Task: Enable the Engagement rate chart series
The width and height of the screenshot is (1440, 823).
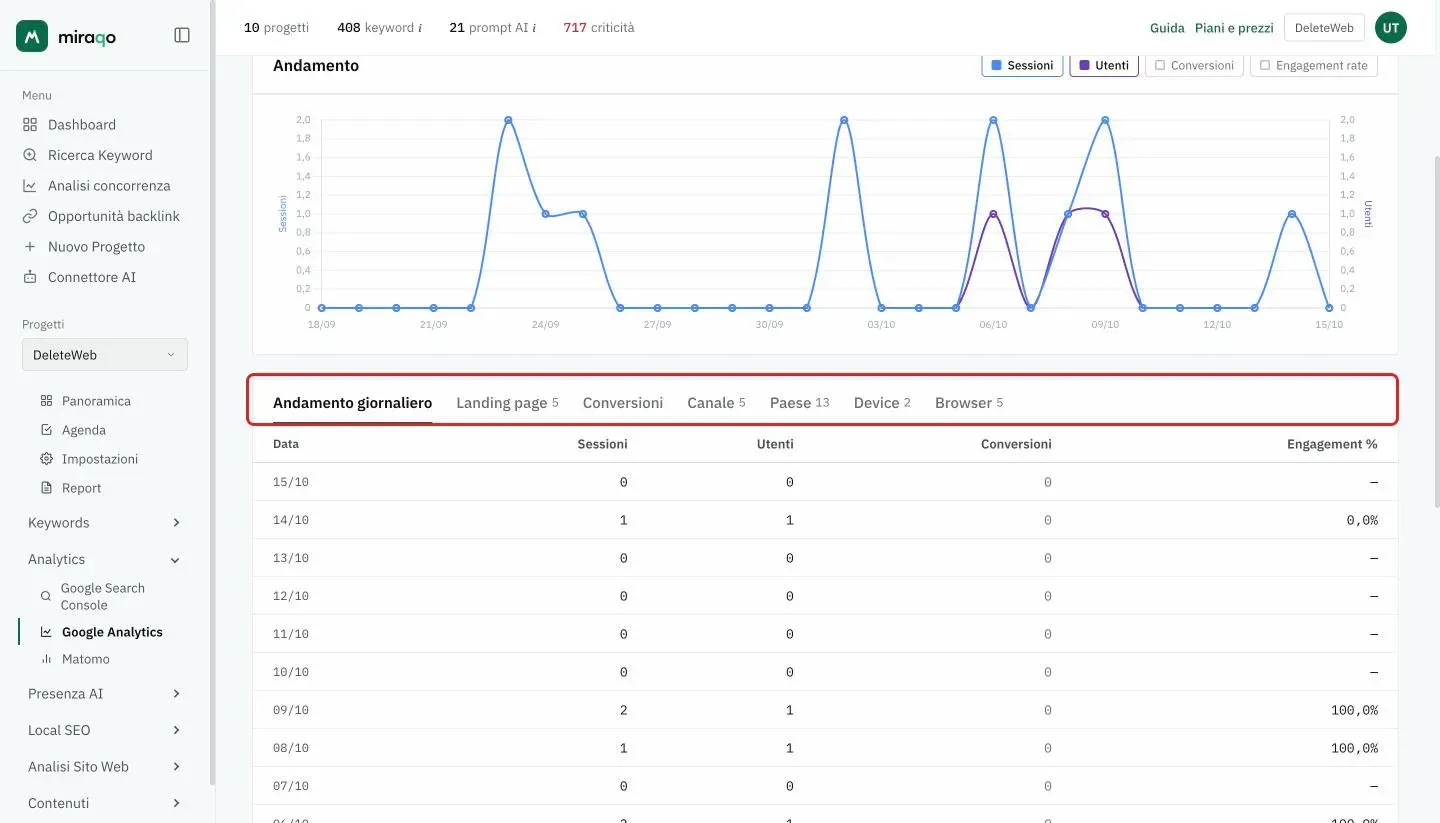Action: pyautogui.click(x=1314, y=65)
